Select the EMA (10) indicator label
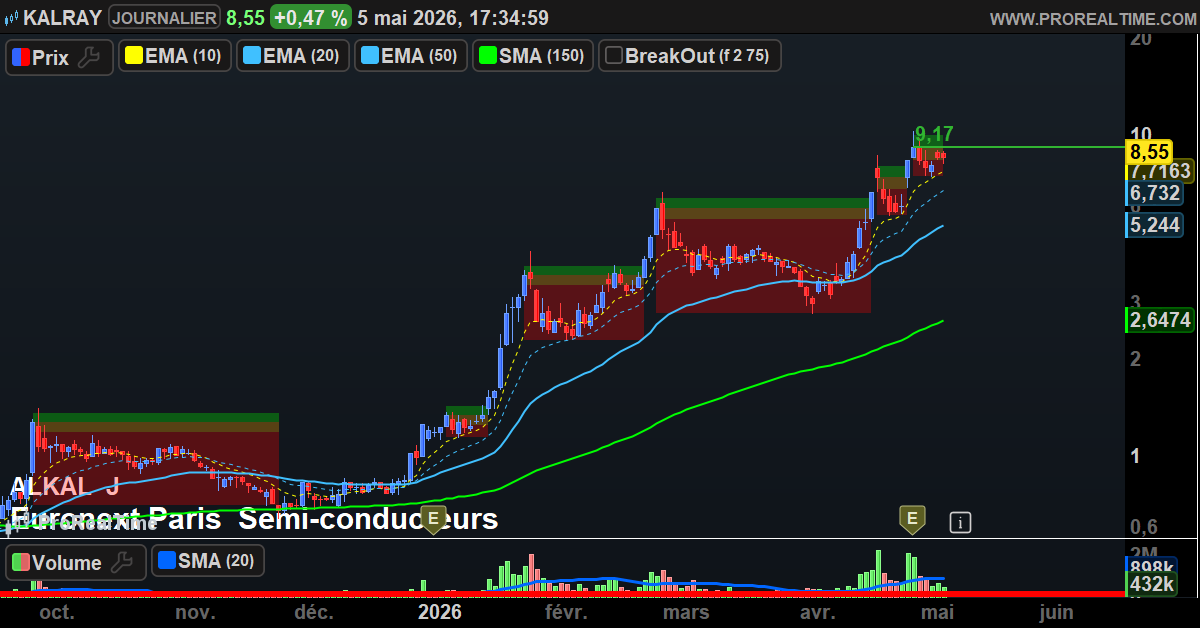This screenshot has width=1200, height=628. coord(175,56)
